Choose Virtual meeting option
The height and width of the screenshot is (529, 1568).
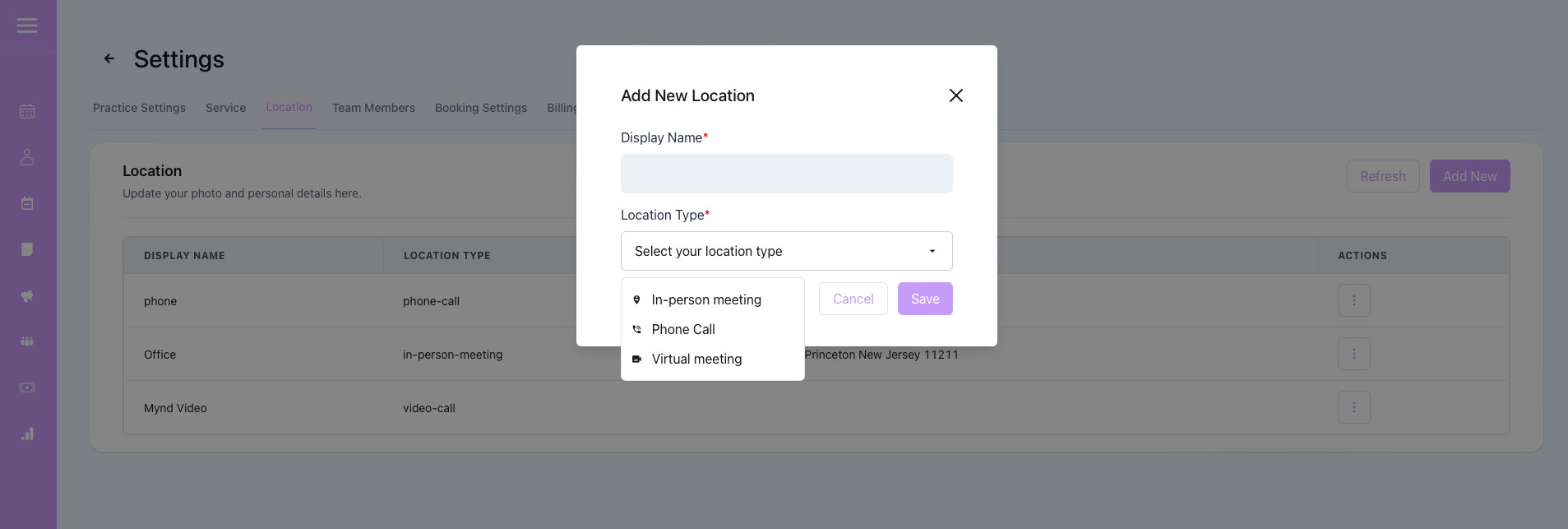[x=696, y=359]
